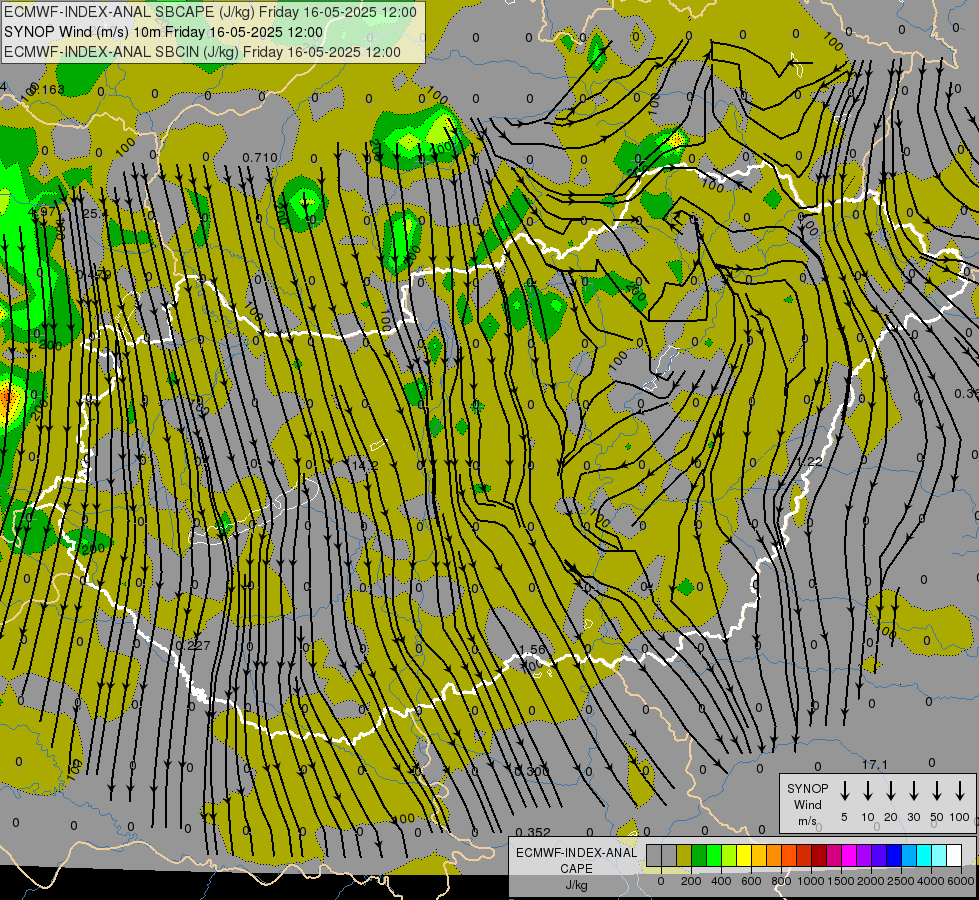Click the 'ECMWF-INDEX-ANAL SBCIN (J/kg)' title line
The image size is (979, 900).
tap(202, 52)
